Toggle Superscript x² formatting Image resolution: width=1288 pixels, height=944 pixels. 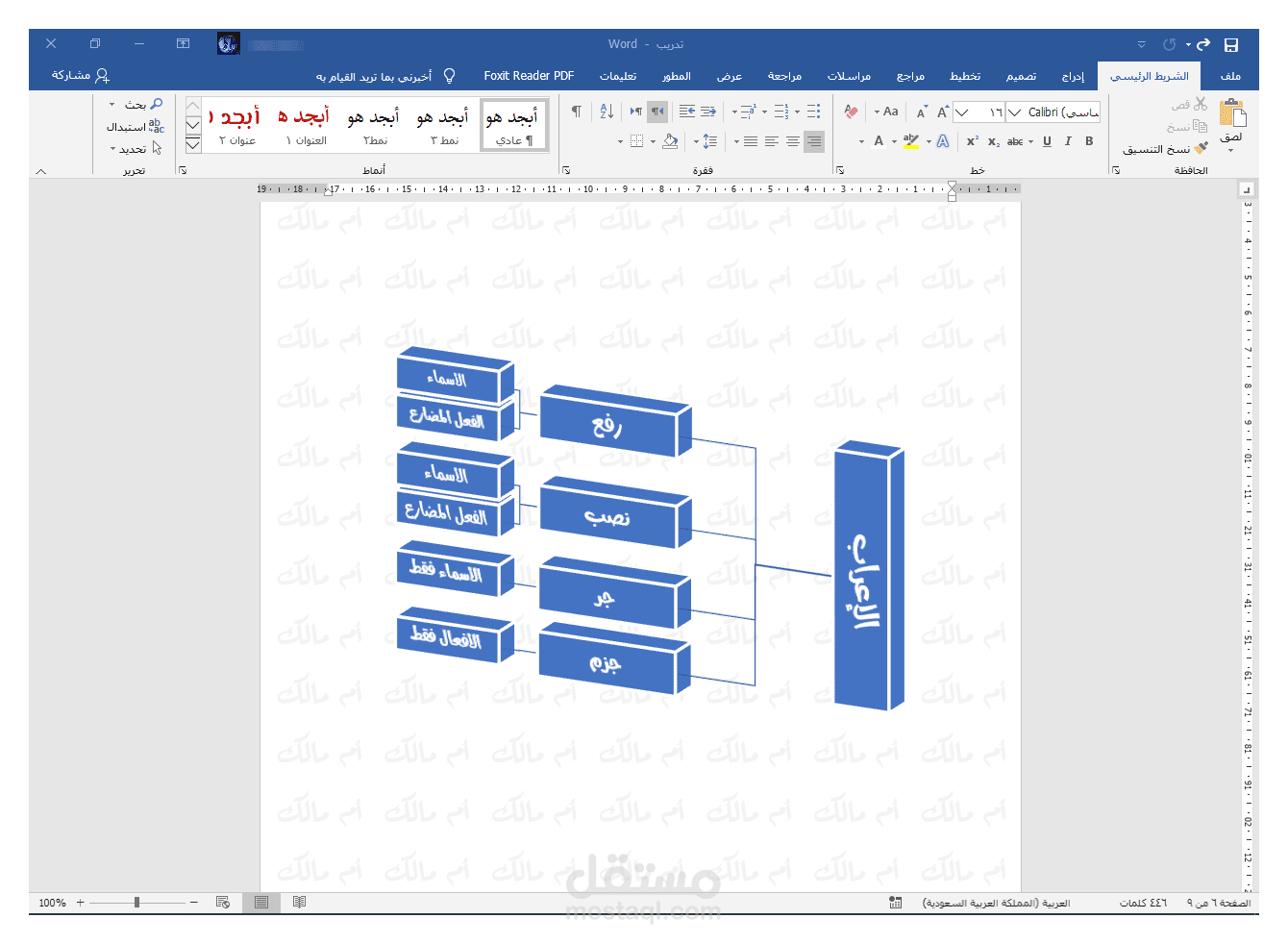click(973, 141)
